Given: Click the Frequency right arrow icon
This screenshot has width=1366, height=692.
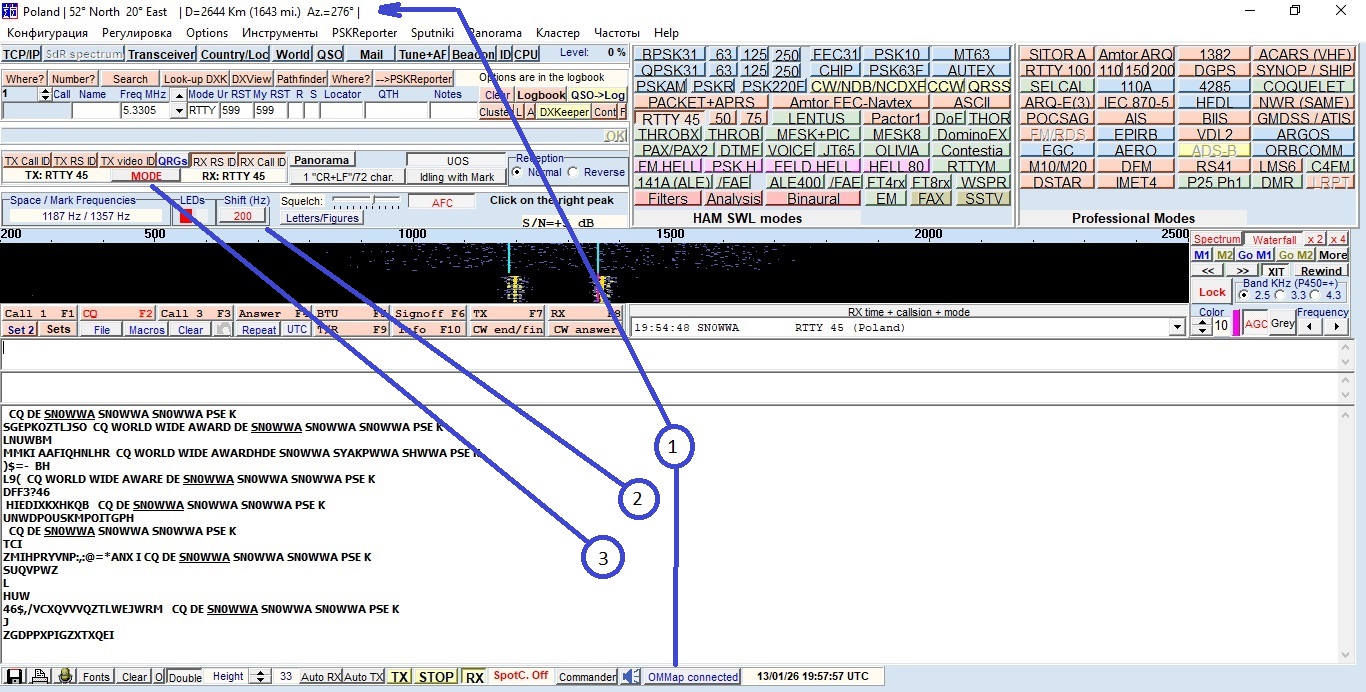Looking at the screenshot, I should (1337, 325).
